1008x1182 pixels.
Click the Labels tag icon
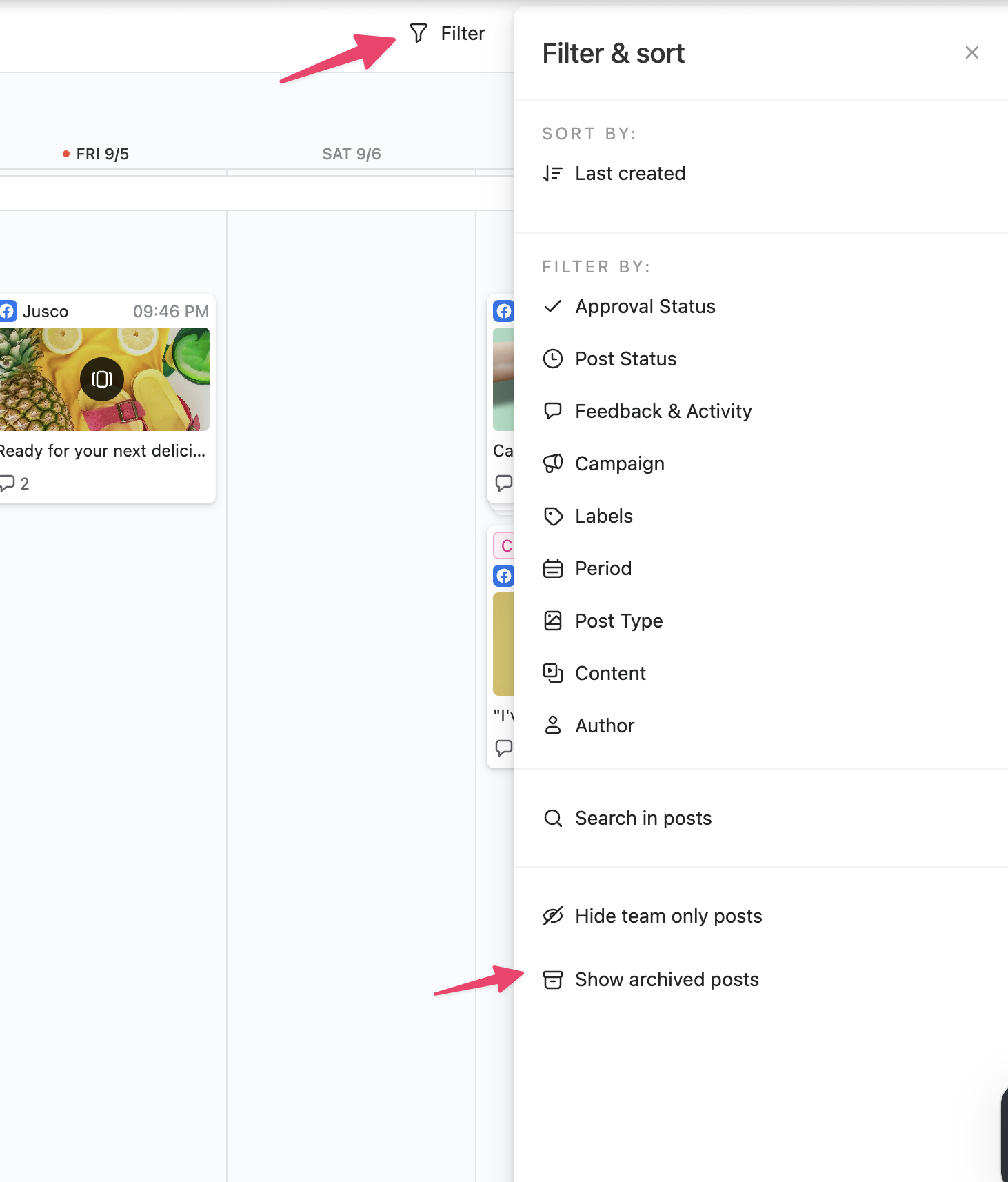click(x=552, y=516)
